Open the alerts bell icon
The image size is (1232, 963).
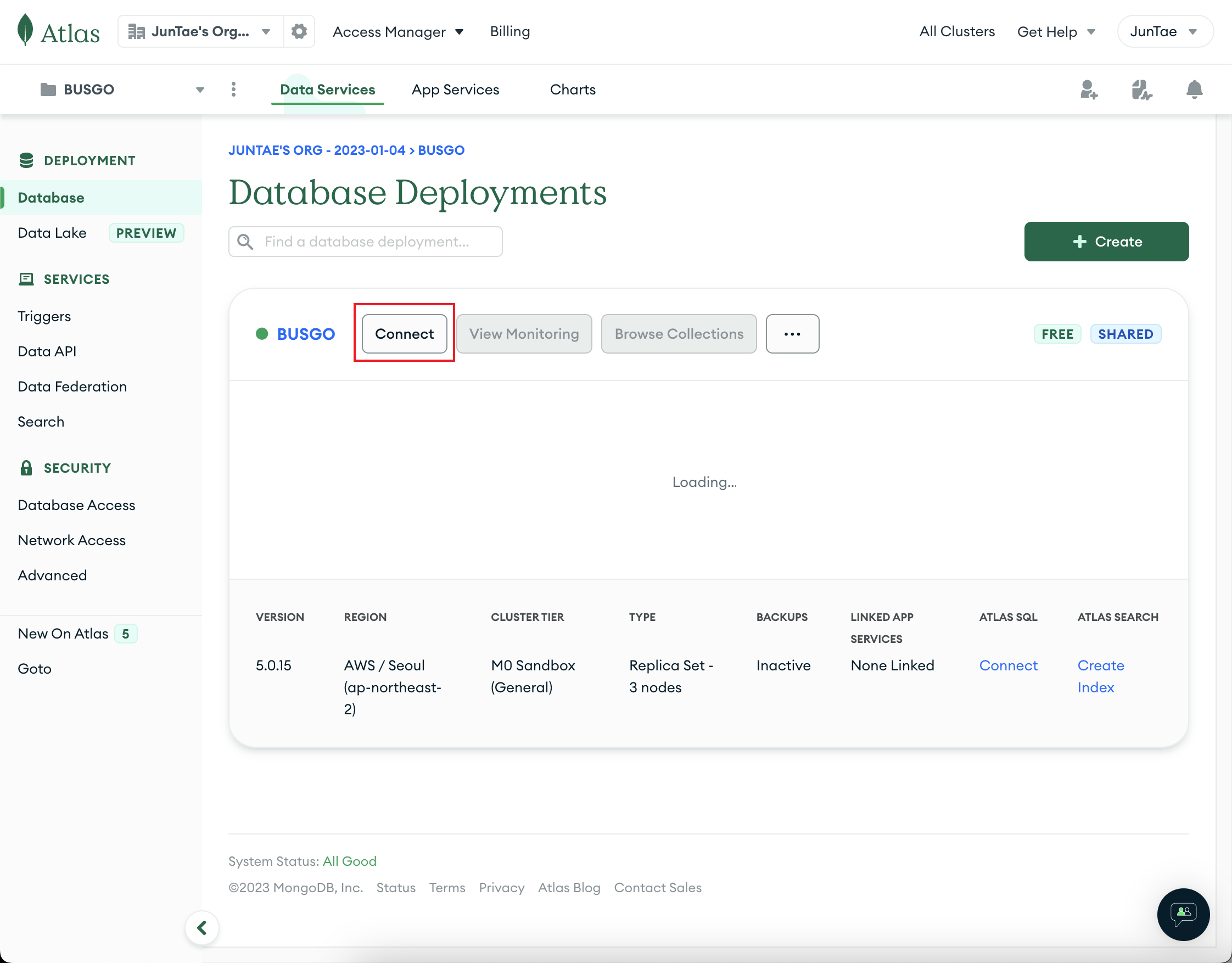[x=1194, y=89]
